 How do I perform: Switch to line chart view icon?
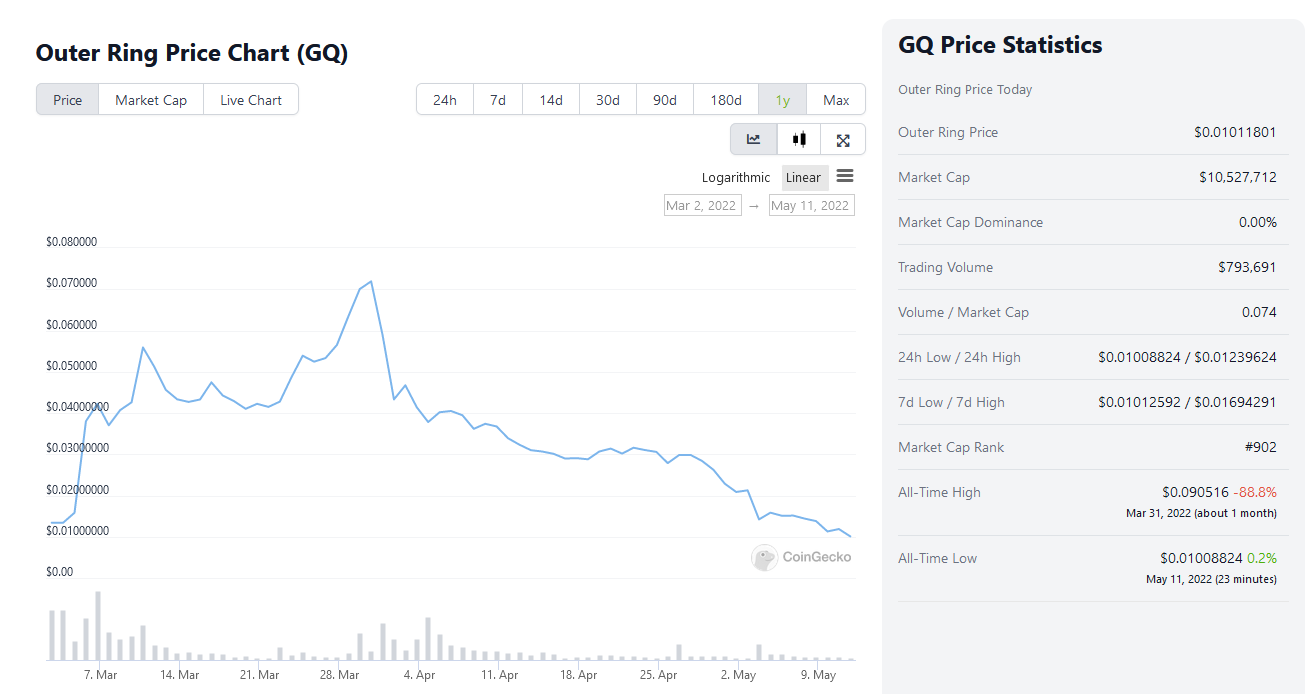pos(753,140)
